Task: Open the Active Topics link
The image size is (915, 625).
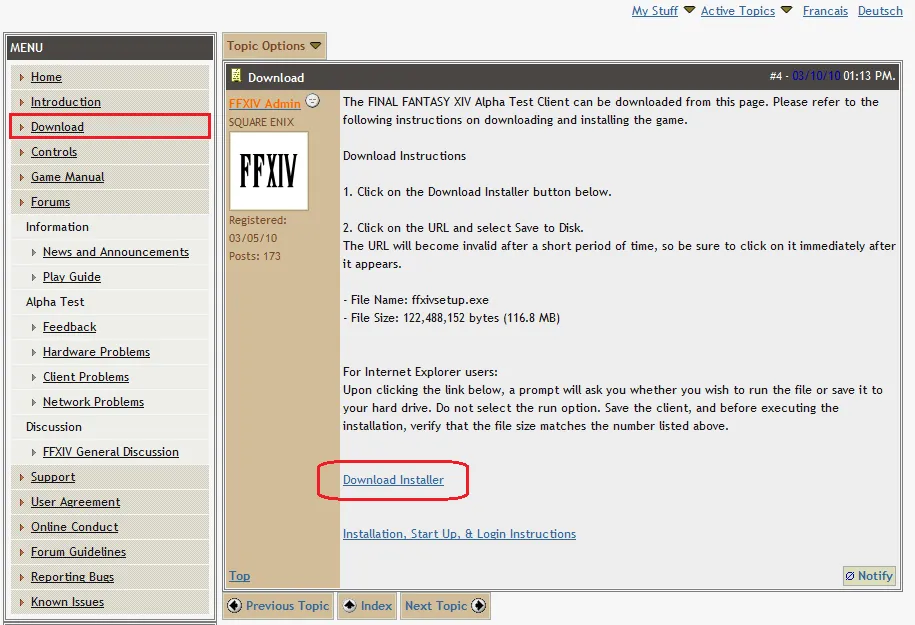Action: [738, 11]
